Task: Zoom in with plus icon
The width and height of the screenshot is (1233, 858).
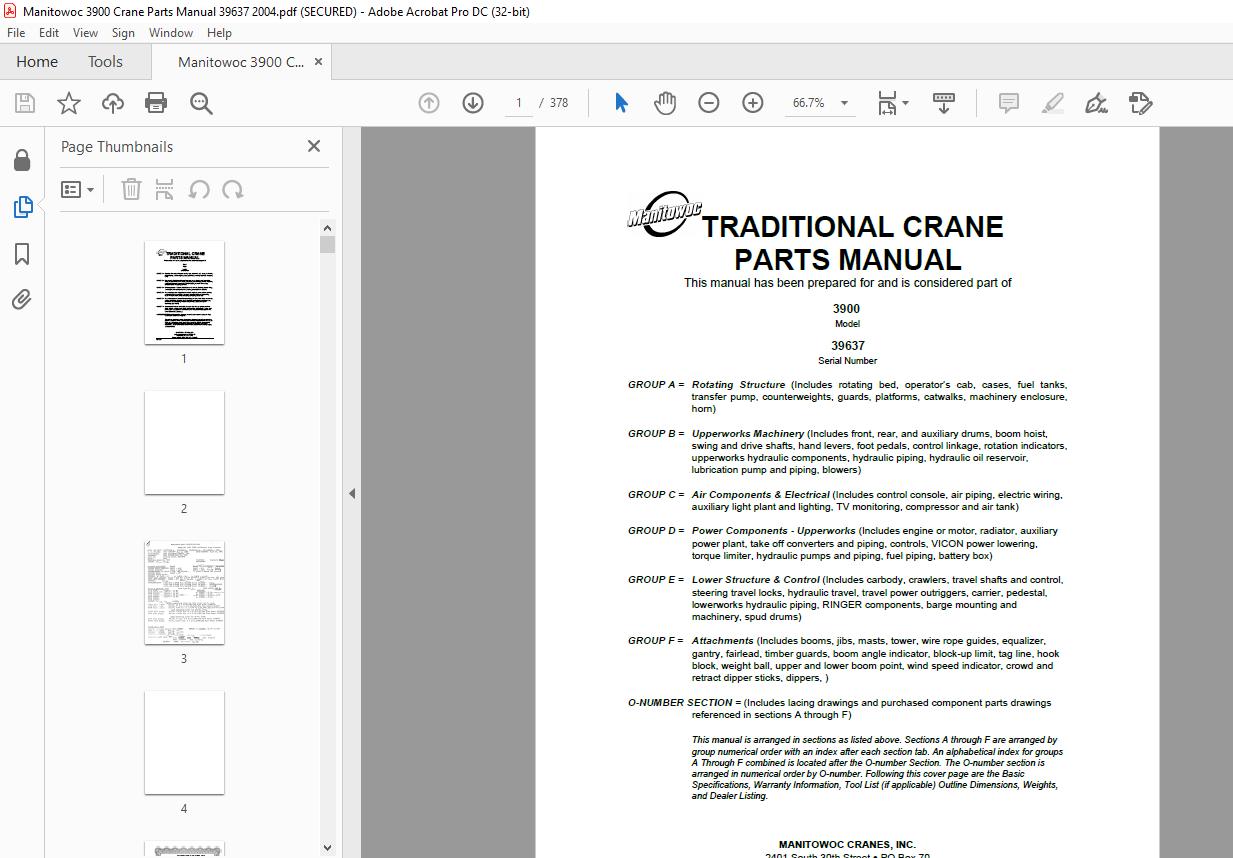Action: pos(753,103)
